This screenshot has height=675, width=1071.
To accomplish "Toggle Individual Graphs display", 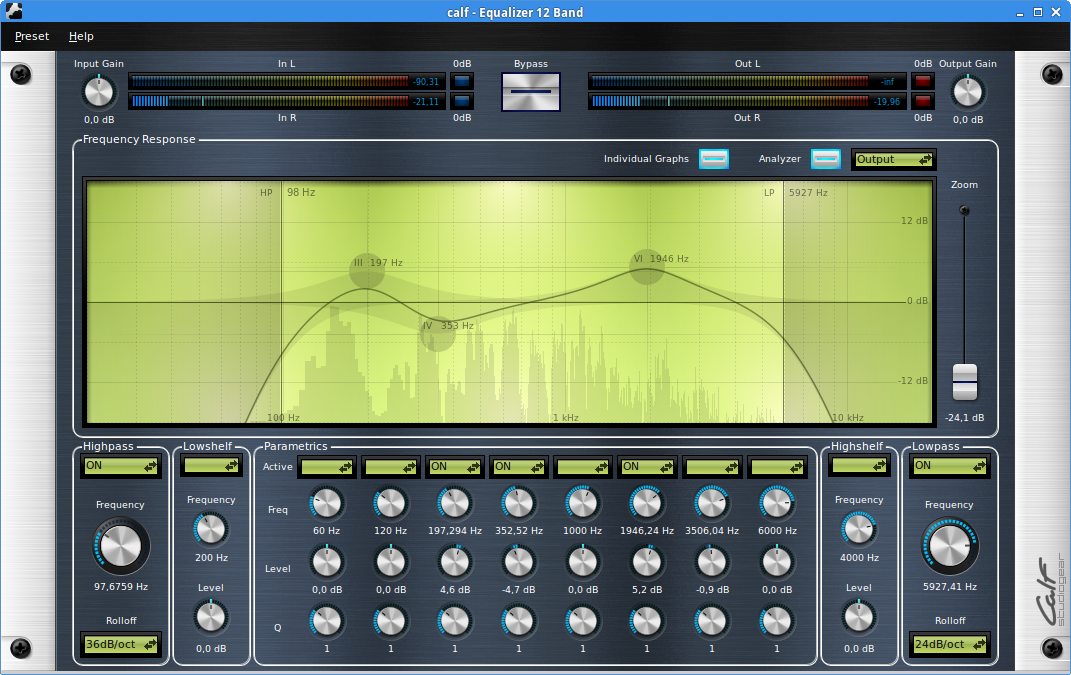I will click(x=714, y=159).
